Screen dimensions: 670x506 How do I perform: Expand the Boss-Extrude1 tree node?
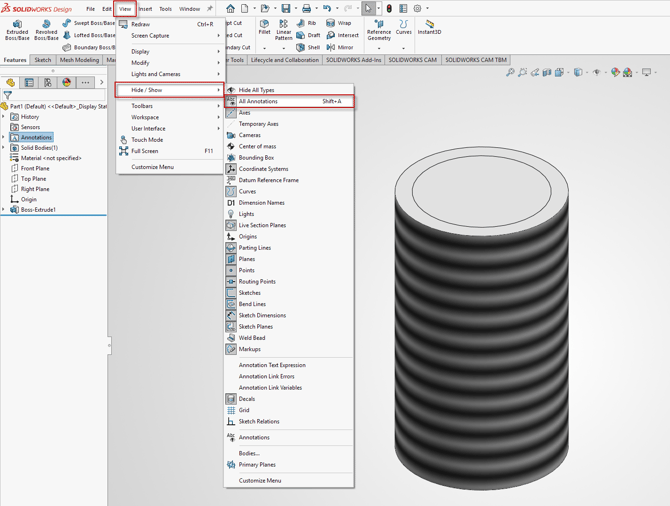[x=4, y=209]
